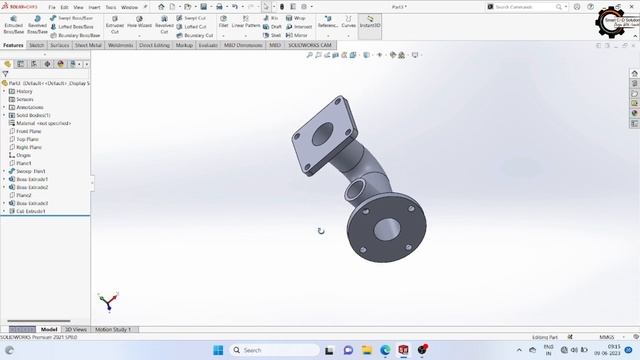Open the Insert menu
This screenshot has width=640, height=360.
click(94, 7)
